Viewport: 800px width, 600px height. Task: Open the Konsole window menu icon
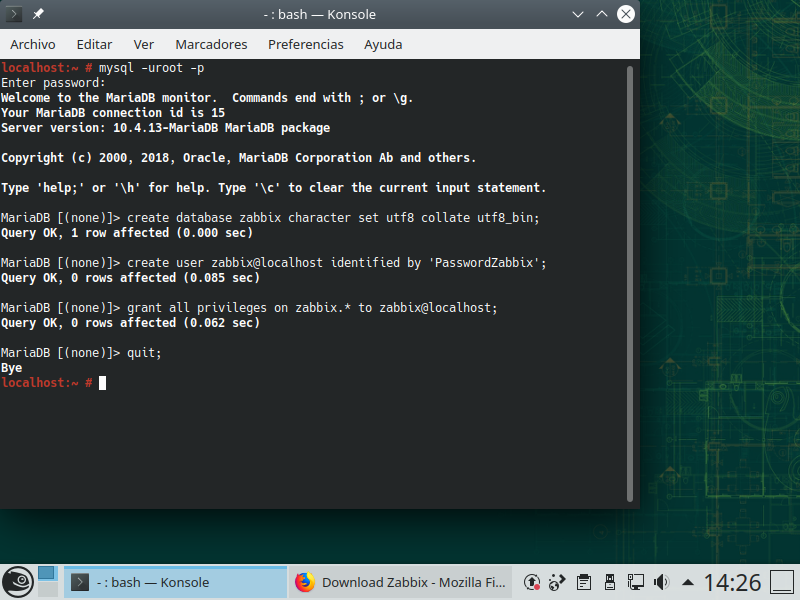click(13, 14)
